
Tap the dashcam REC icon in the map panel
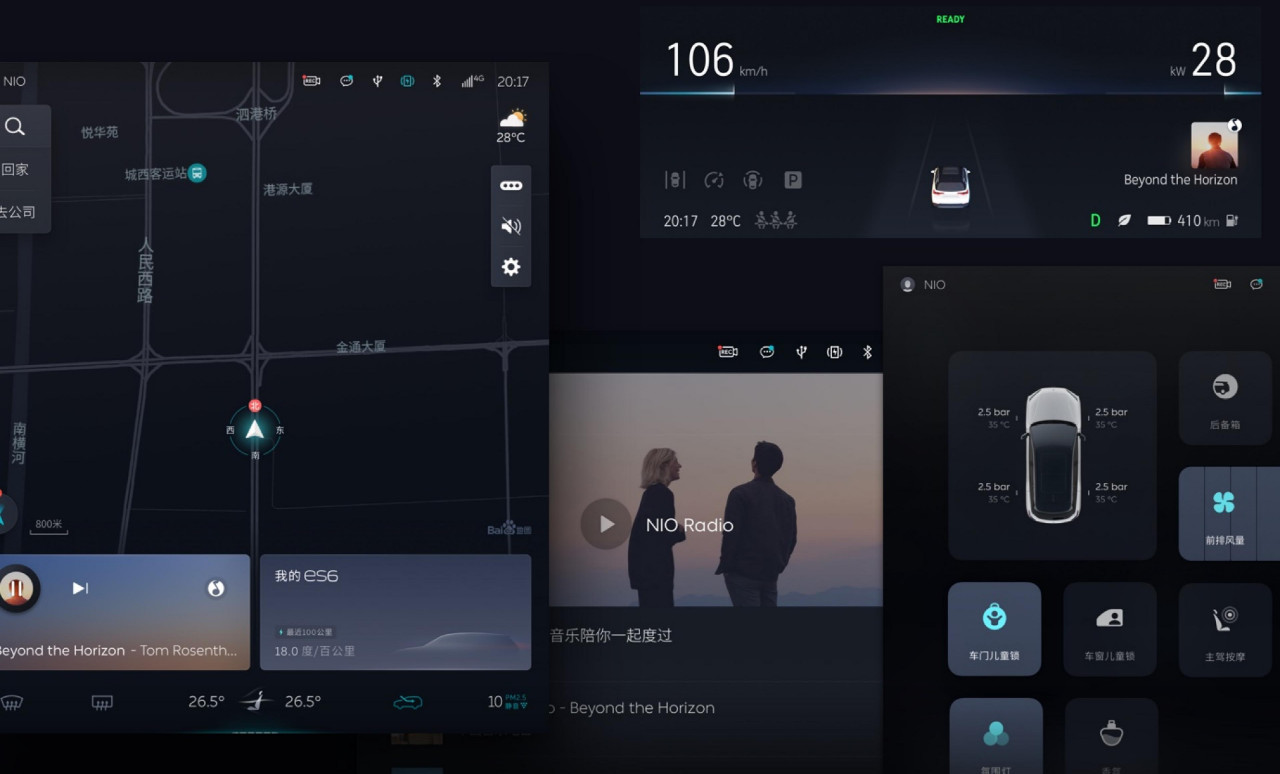tap(312, 81)
